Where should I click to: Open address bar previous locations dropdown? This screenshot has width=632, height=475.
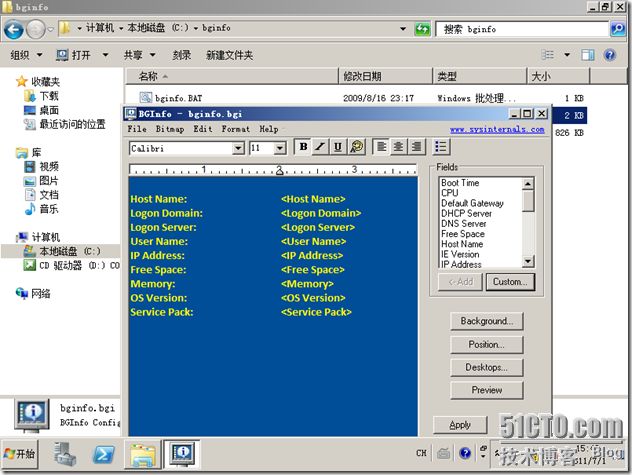[x=403, y=29]
